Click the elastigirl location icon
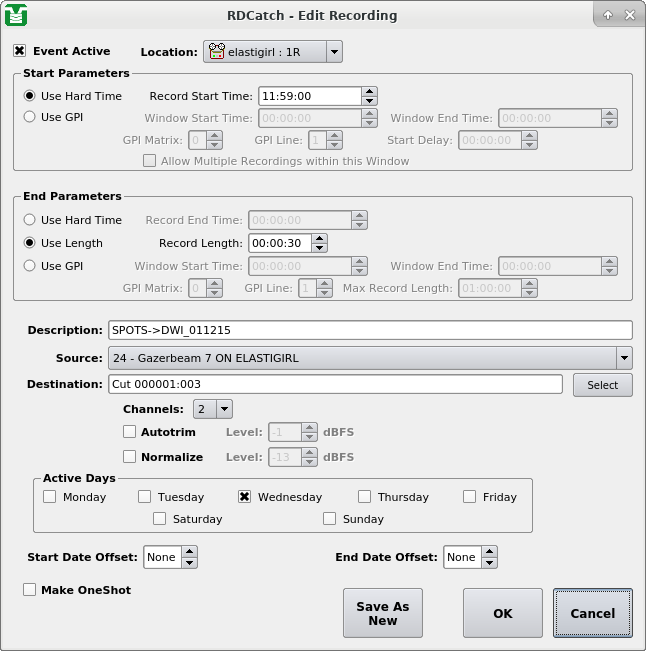This screenshot has width=646, height=651. pyautogui.click(x=217, y=52)
